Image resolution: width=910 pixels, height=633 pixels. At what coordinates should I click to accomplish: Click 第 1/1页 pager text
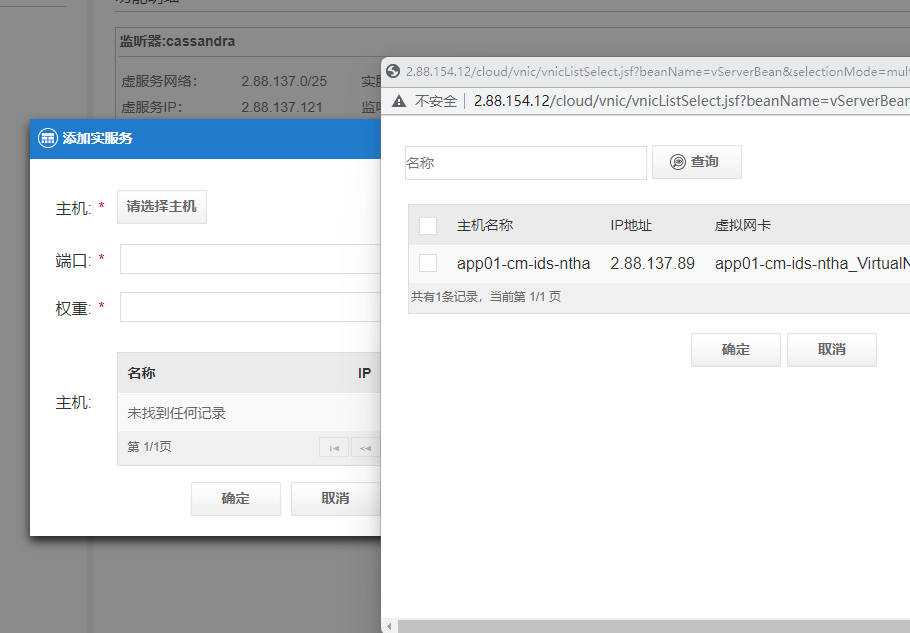coord(149,446)
